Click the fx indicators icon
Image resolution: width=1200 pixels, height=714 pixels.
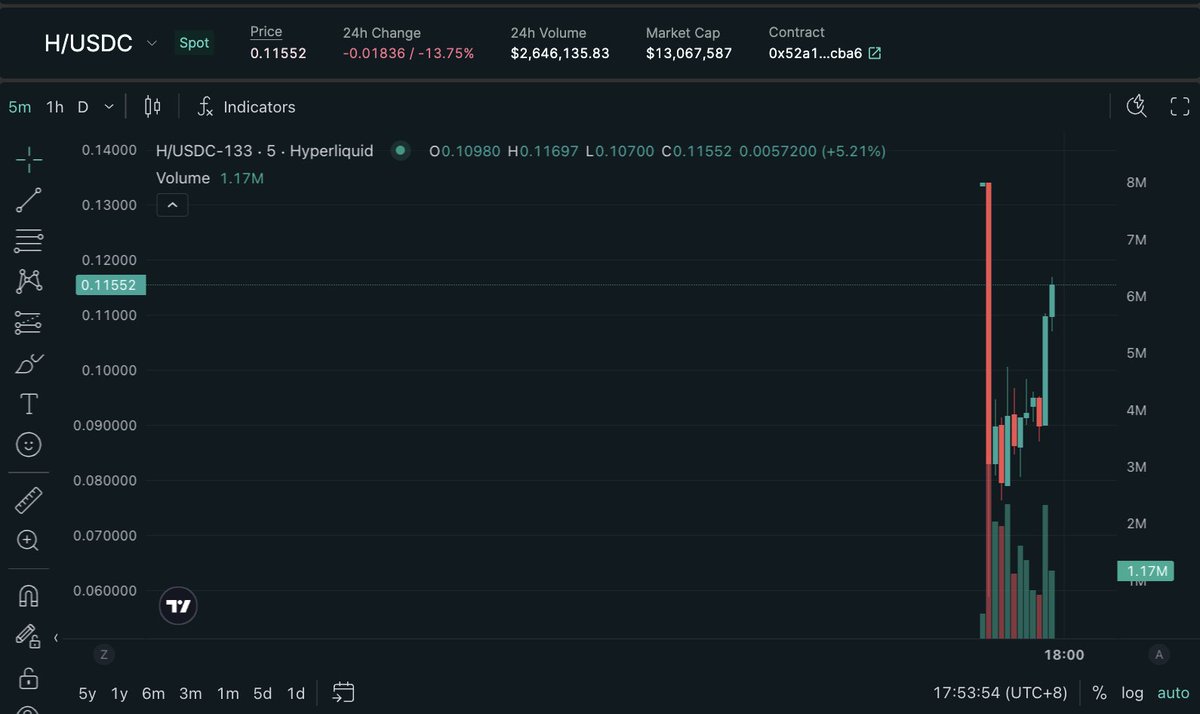(205, 107)
